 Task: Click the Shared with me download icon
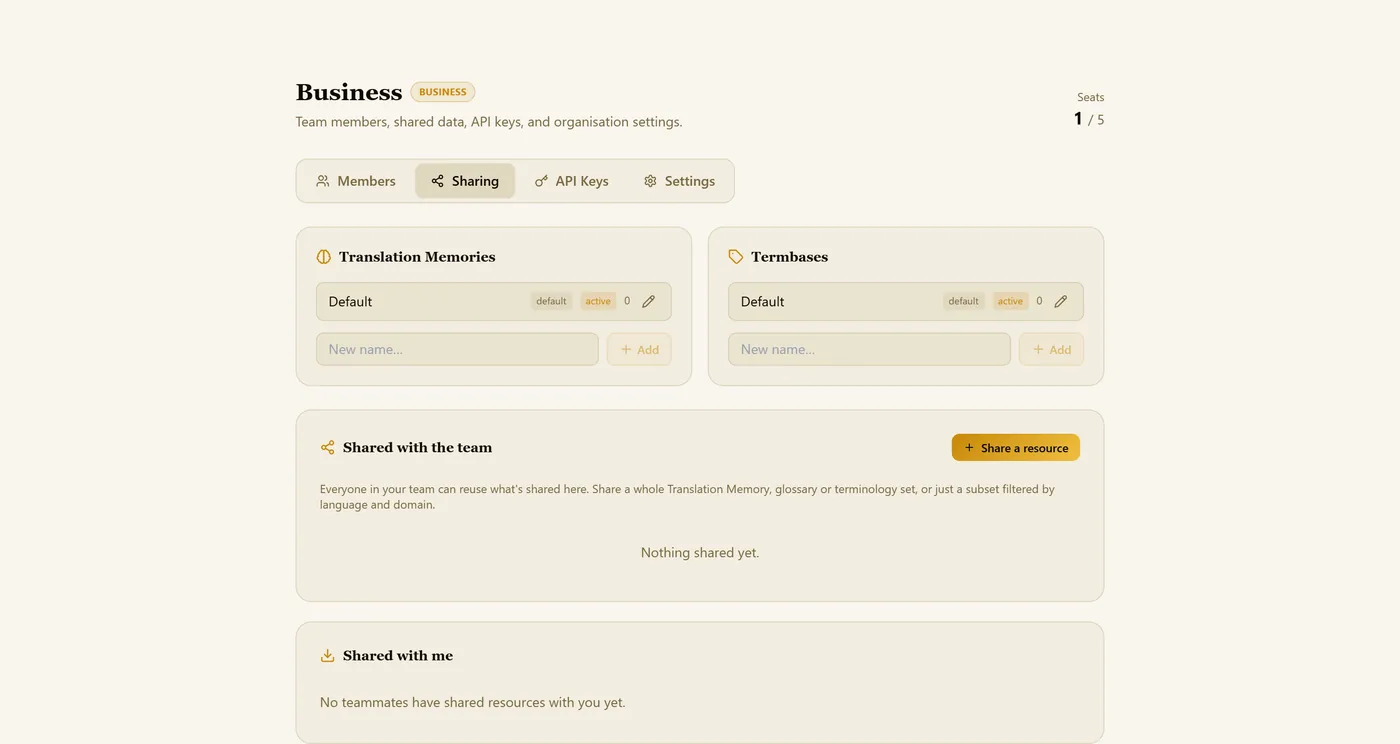(x=327, y=656)
